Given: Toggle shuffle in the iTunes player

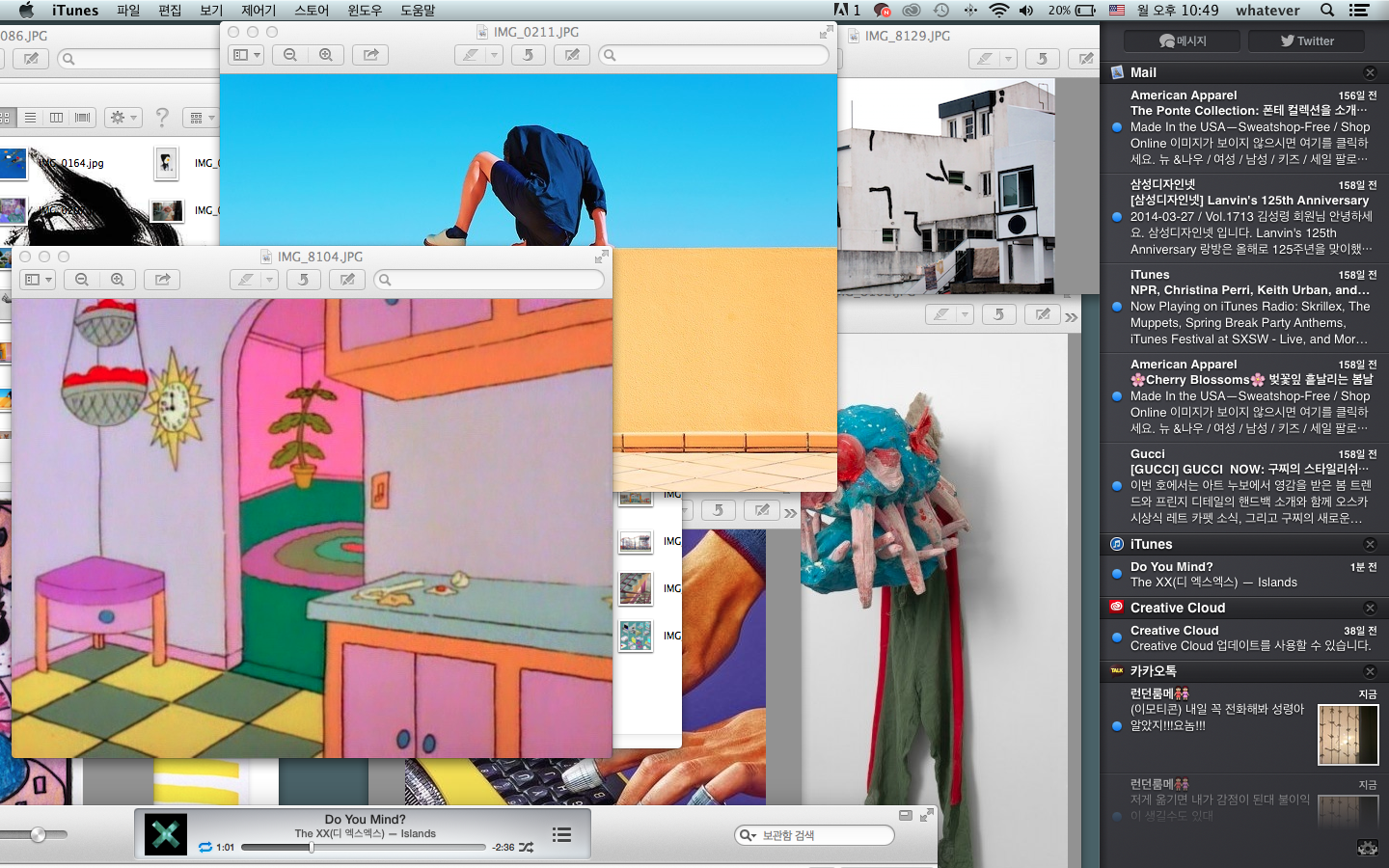Looking at the screenshot, I should pyautogui.click(x=526, y=847).
